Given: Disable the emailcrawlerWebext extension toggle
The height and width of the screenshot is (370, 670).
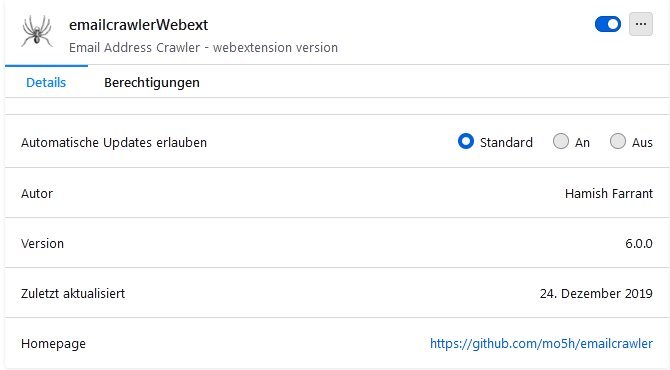Looking at the screenshot, I should [608, 24].
